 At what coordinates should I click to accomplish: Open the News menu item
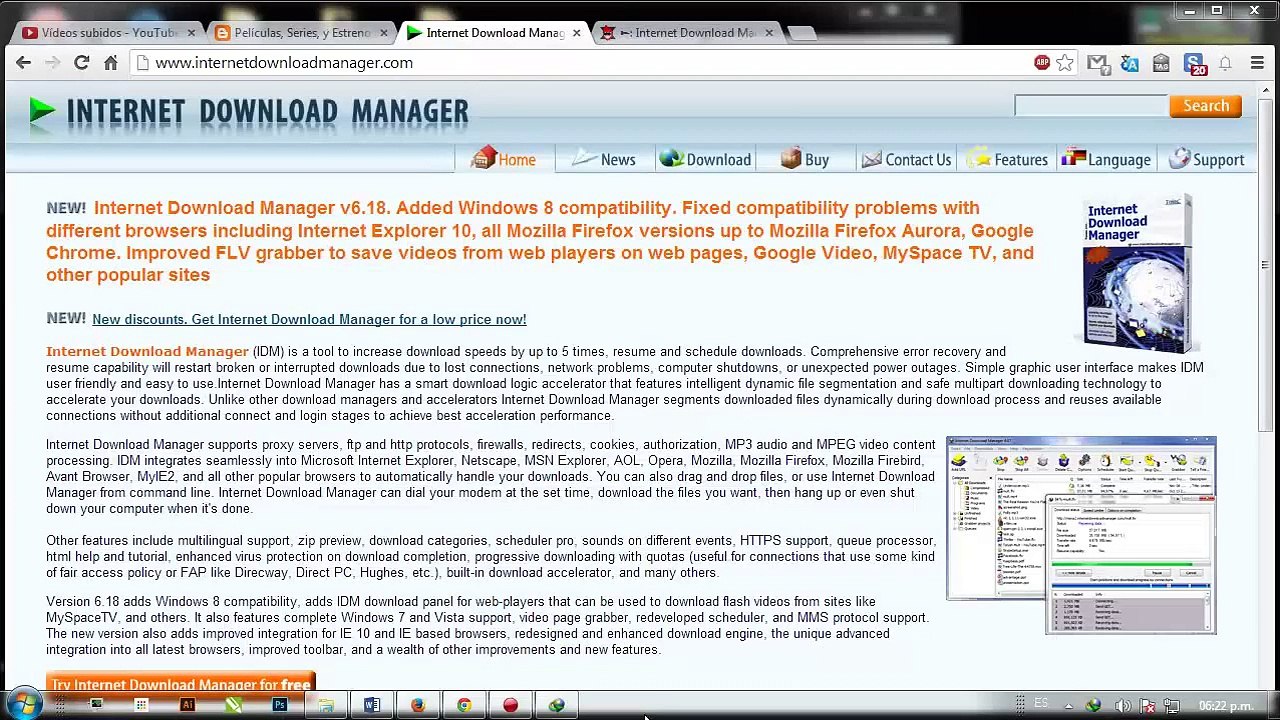click(604, 159)
